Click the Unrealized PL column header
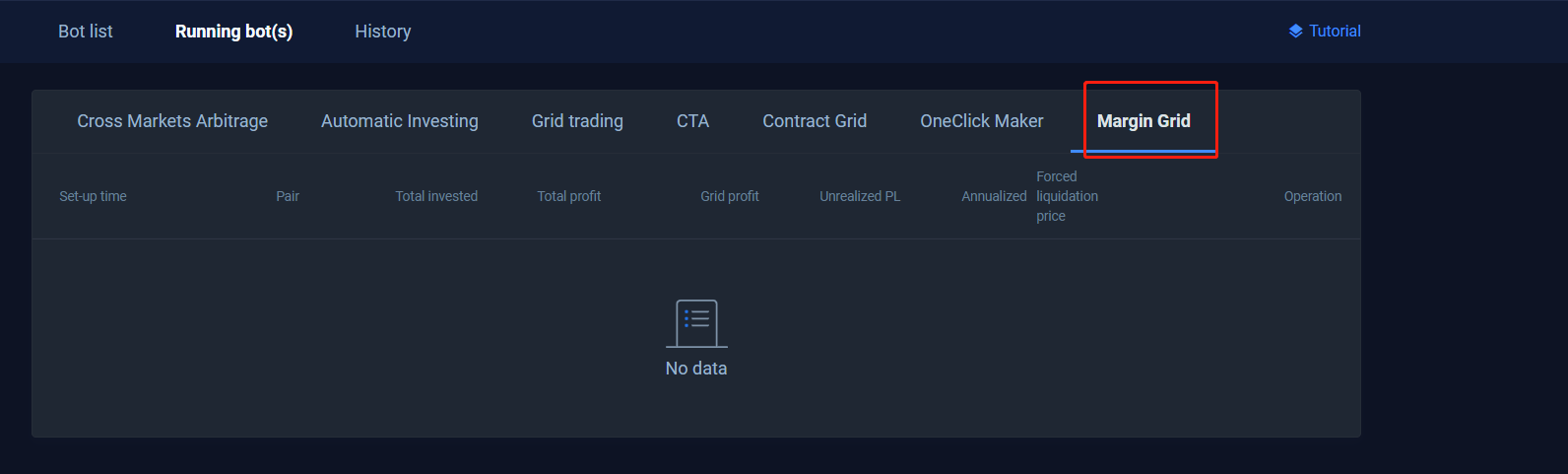1568x474 pixels. pyautogui.click(x=860, y=196)
